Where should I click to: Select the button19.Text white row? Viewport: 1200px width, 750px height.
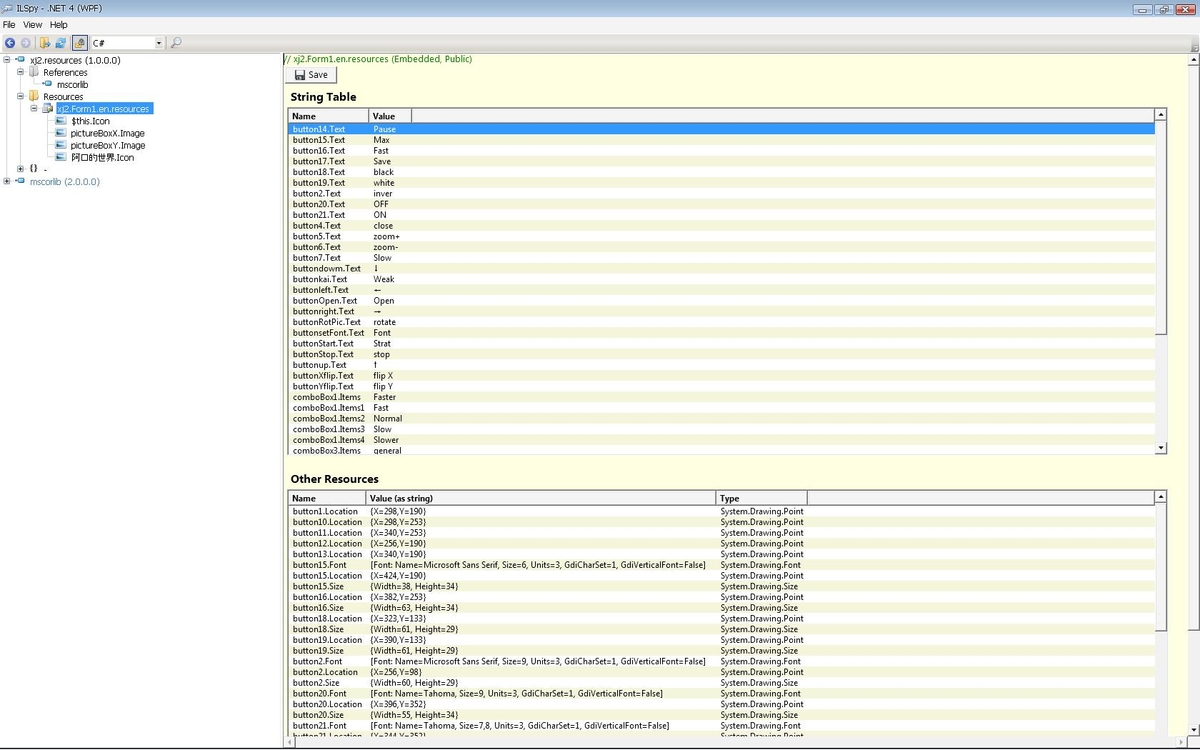721,183
